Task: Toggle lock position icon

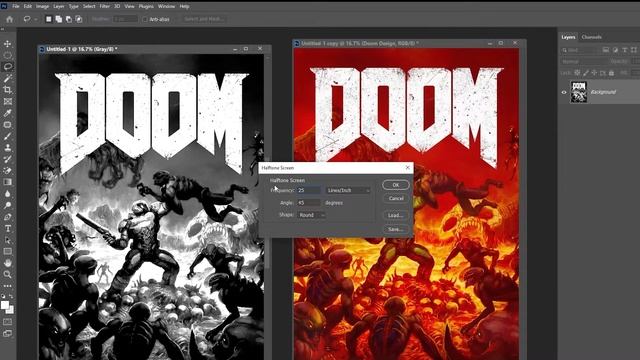Action: click(x=594, y=73)
